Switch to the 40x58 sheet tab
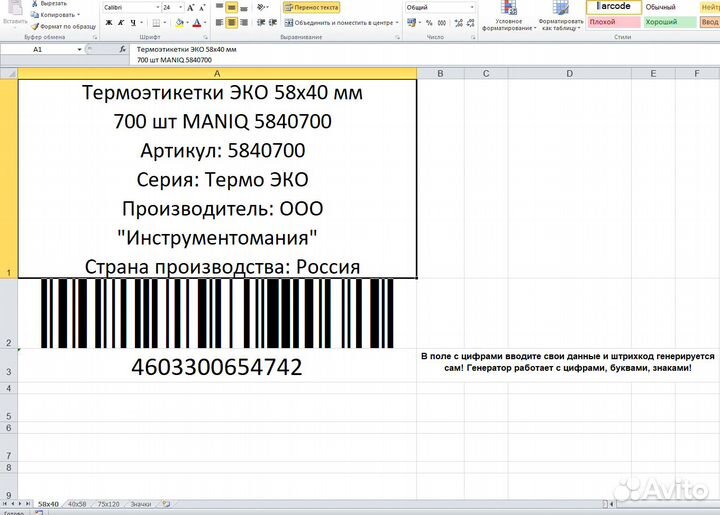Screen dimensions: 720x515 tap(77, 504)
